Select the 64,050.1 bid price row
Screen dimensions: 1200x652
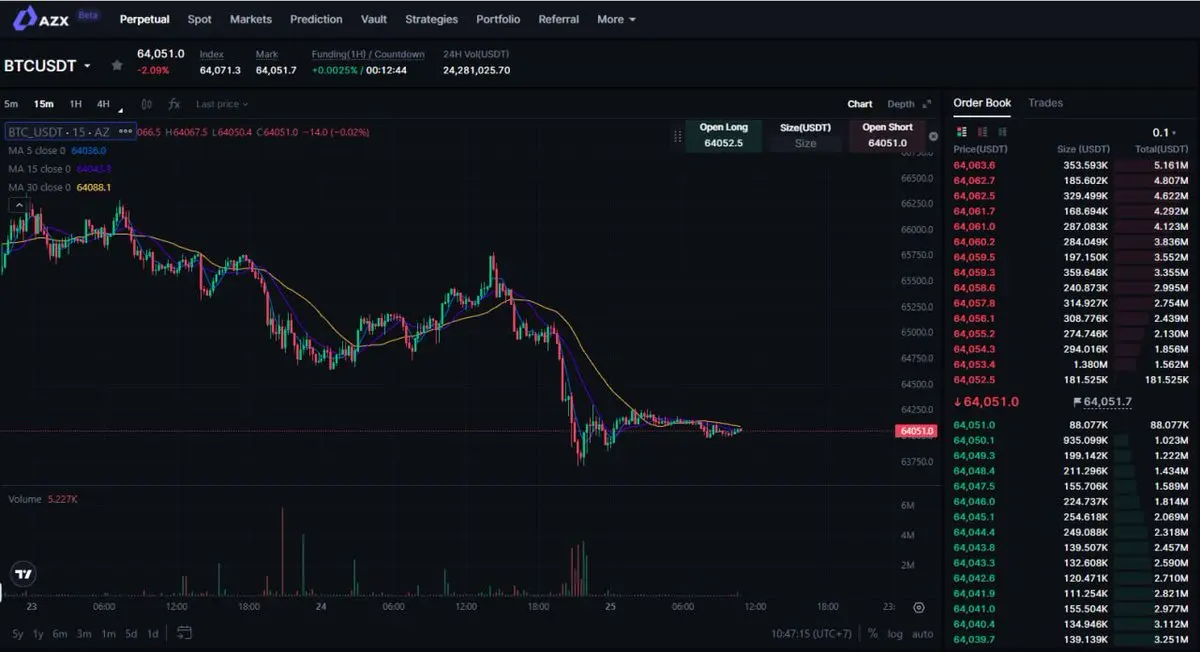[1071, 440]
